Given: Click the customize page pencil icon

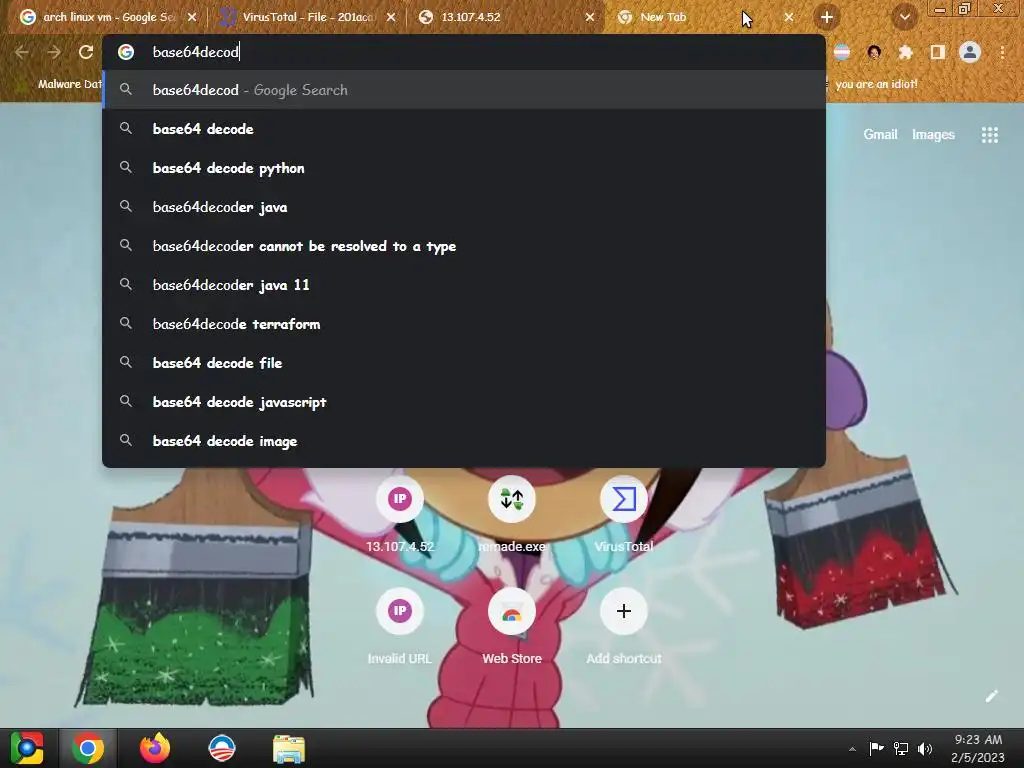Looking at the screenshot, I should pyautogui.click(x=991, y=696).
